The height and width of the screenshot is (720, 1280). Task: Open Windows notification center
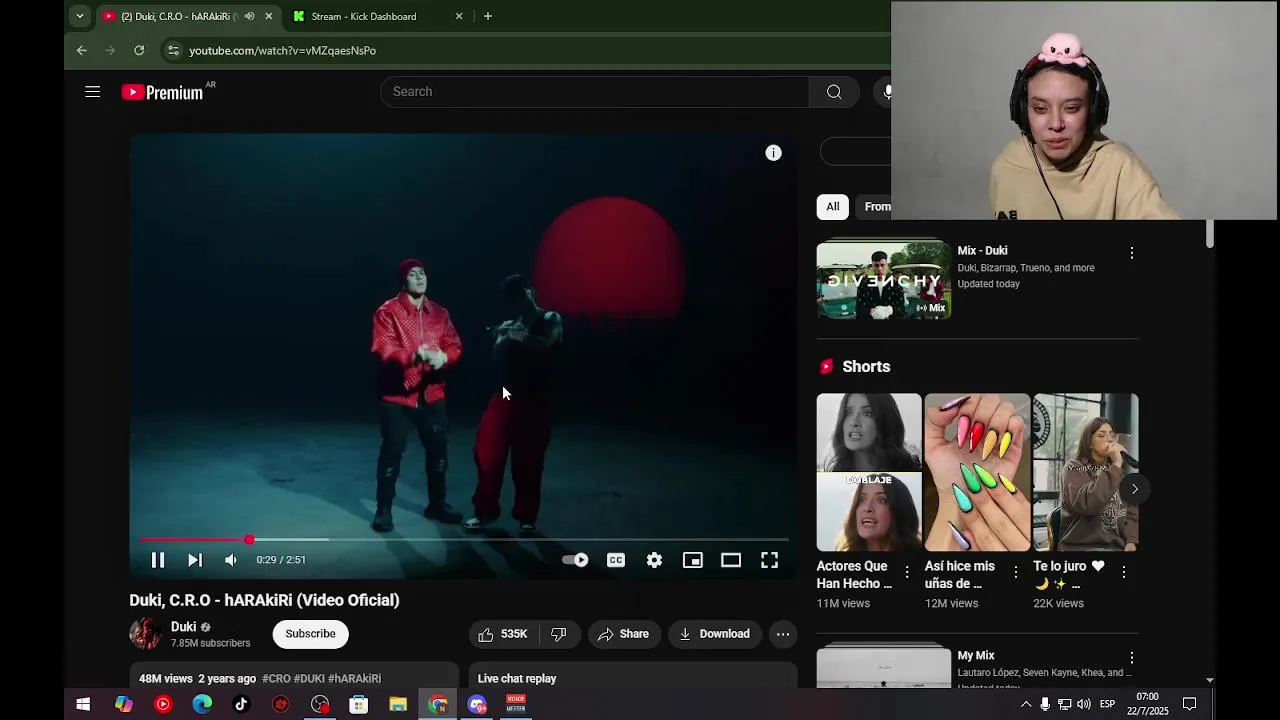pyautogui.click(x=1190, y=704)
